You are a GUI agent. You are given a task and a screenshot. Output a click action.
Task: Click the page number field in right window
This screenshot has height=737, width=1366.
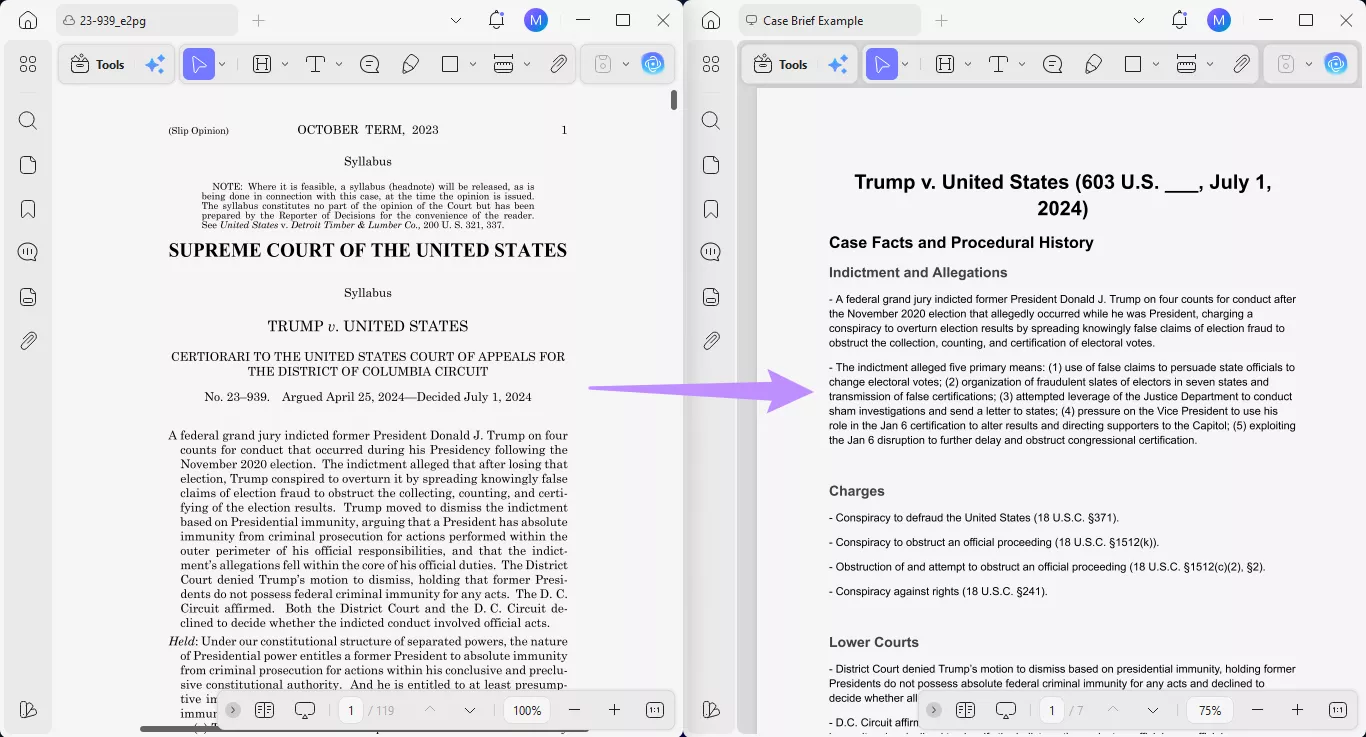[1051, 710]
